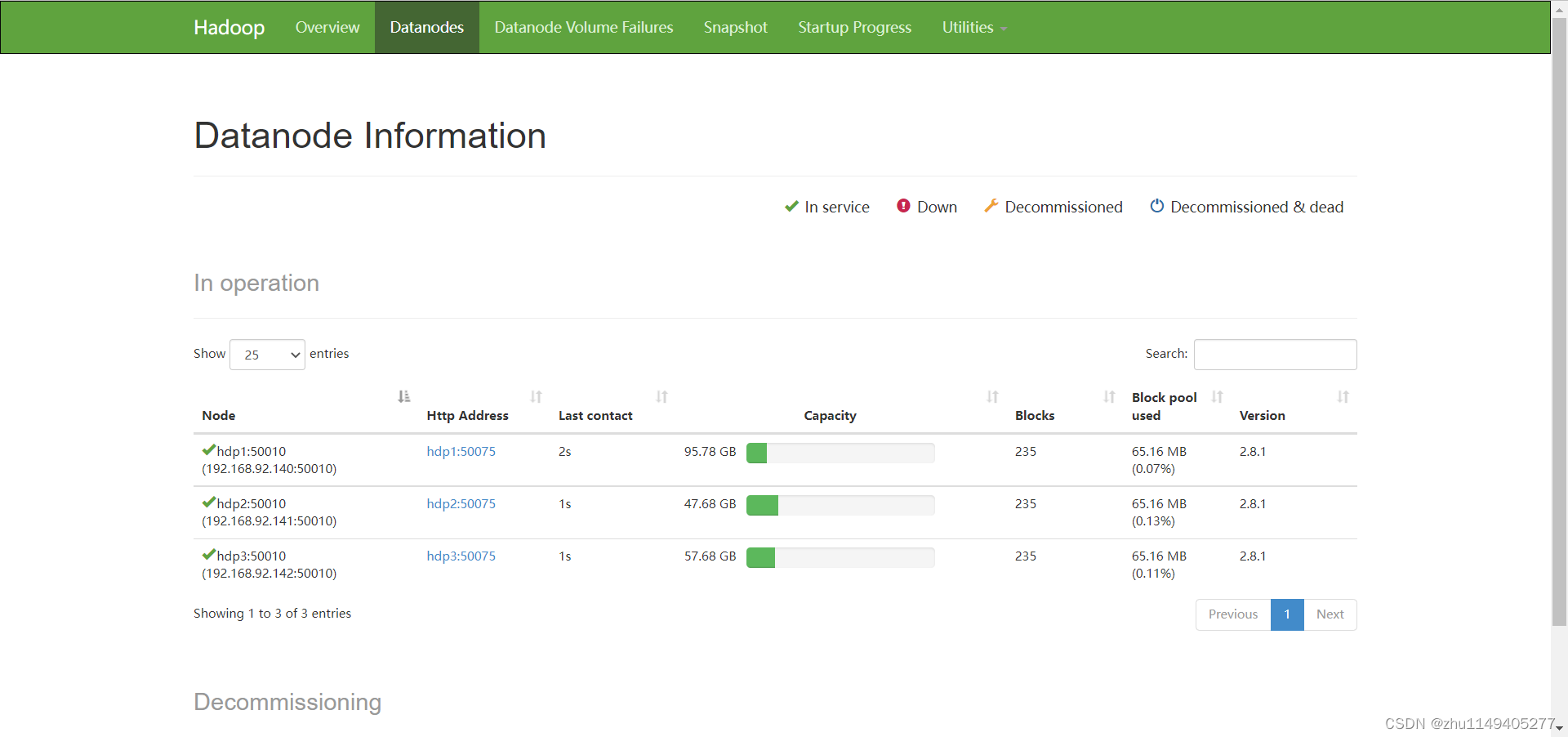The height and width of the screenshot is (737, 1568).
Task: Open the Overview tab
Action: click(327, 27)
